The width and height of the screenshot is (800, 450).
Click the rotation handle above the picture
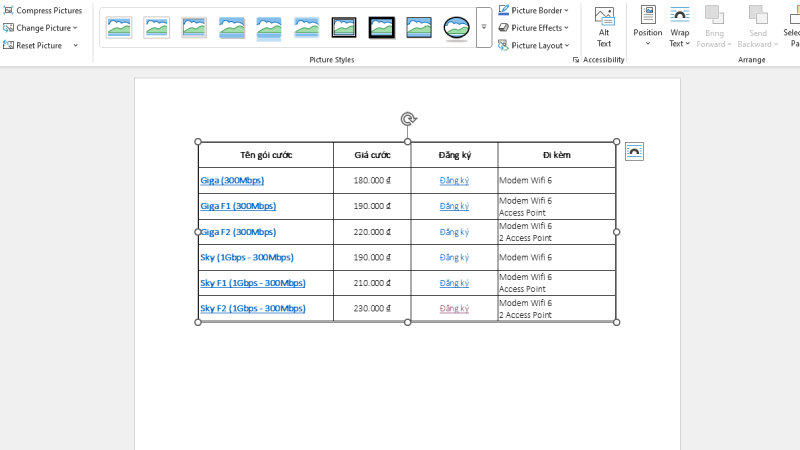408,119
